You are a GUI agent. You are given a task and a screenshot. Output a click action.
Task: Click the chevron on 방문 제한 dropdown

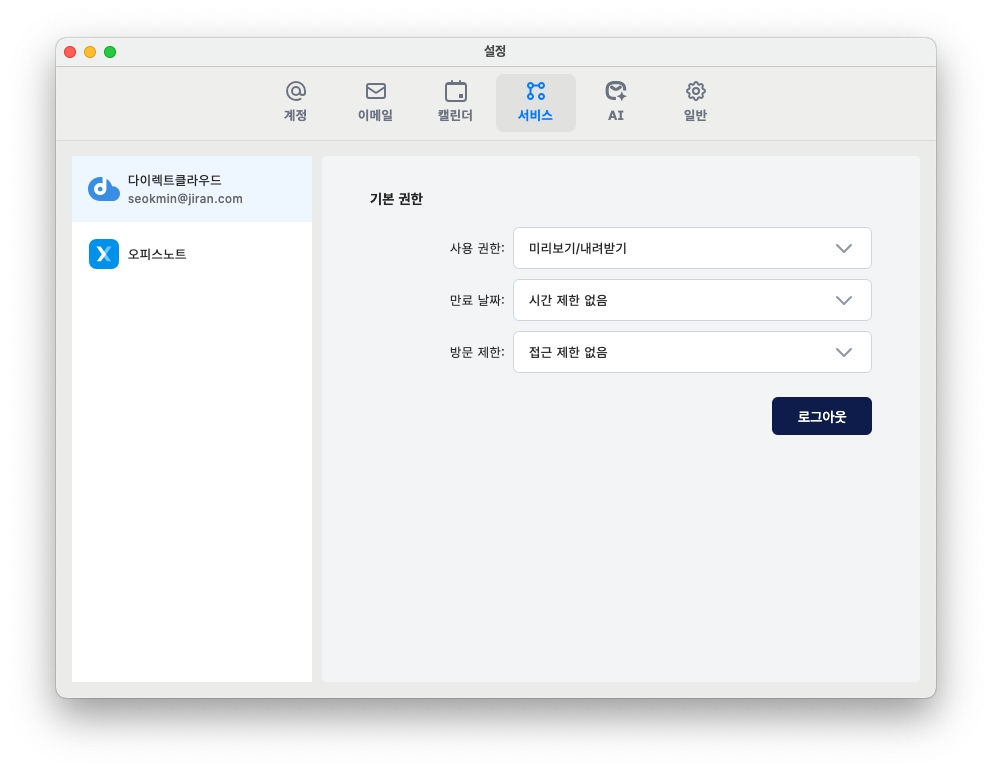pos(844,352)
